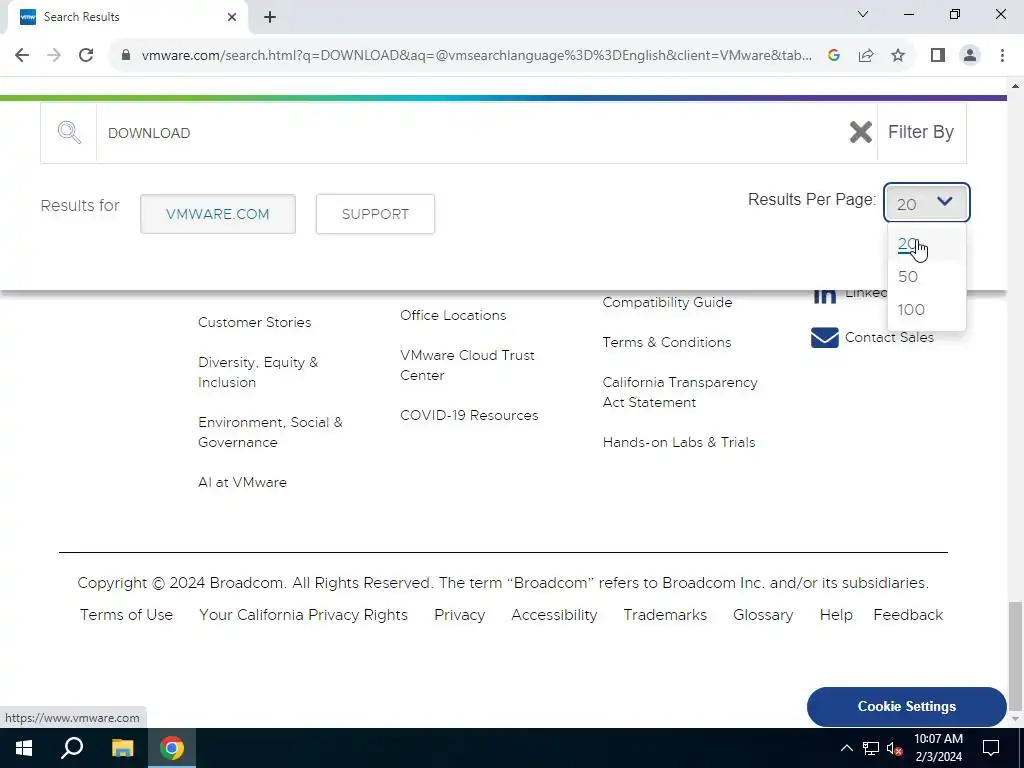
Task: Reload the page with refresh icon
Action: coord(86,55)
